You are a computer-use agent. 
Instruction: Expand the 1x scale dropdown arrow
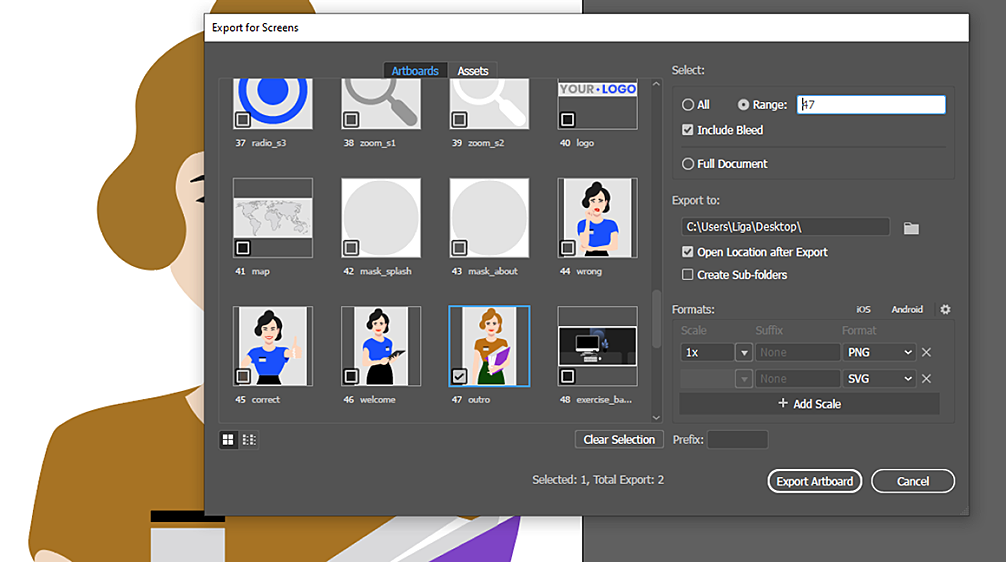point(743,352)
